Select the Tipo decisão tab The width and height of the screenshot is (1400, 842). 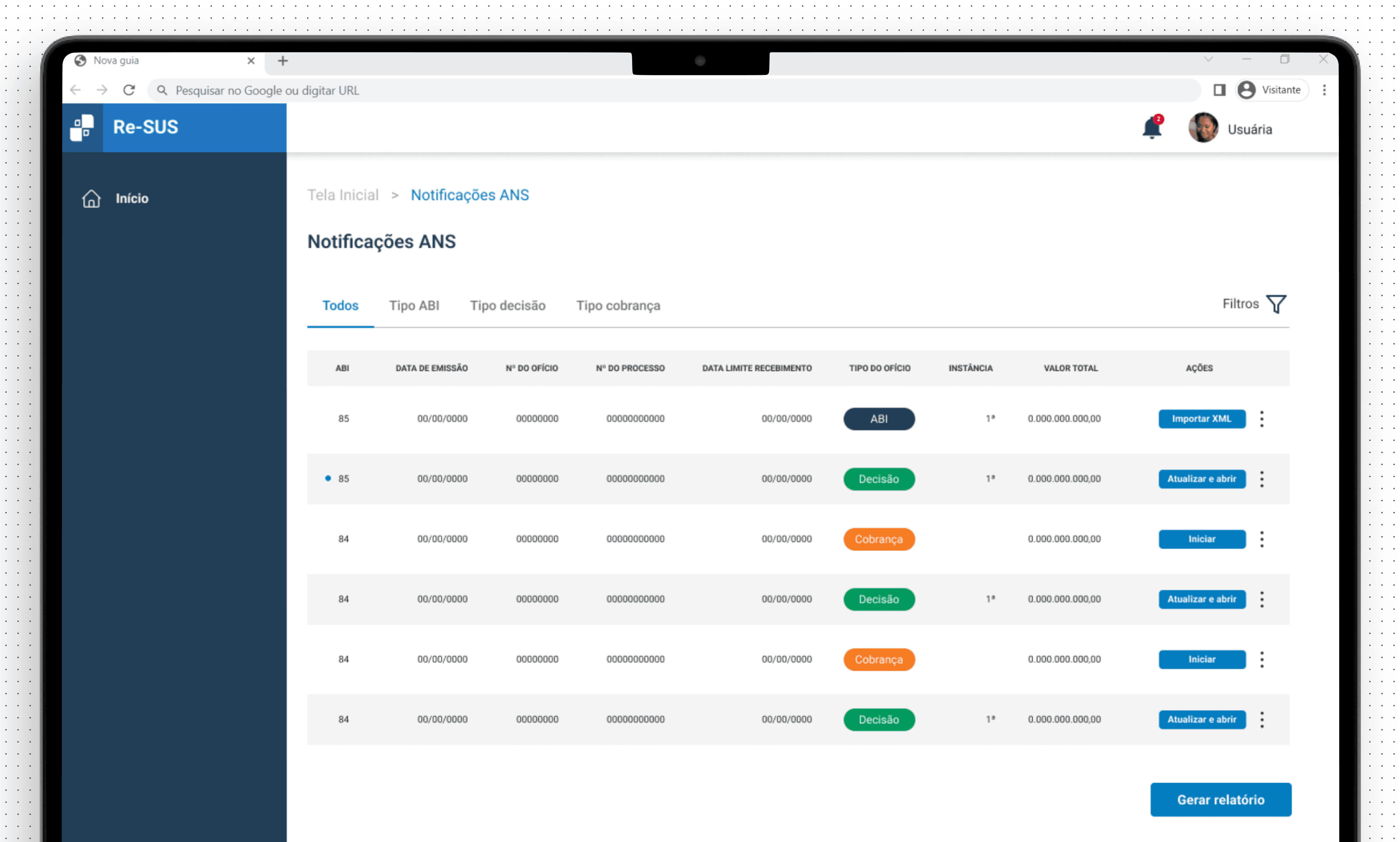[507, 306]
